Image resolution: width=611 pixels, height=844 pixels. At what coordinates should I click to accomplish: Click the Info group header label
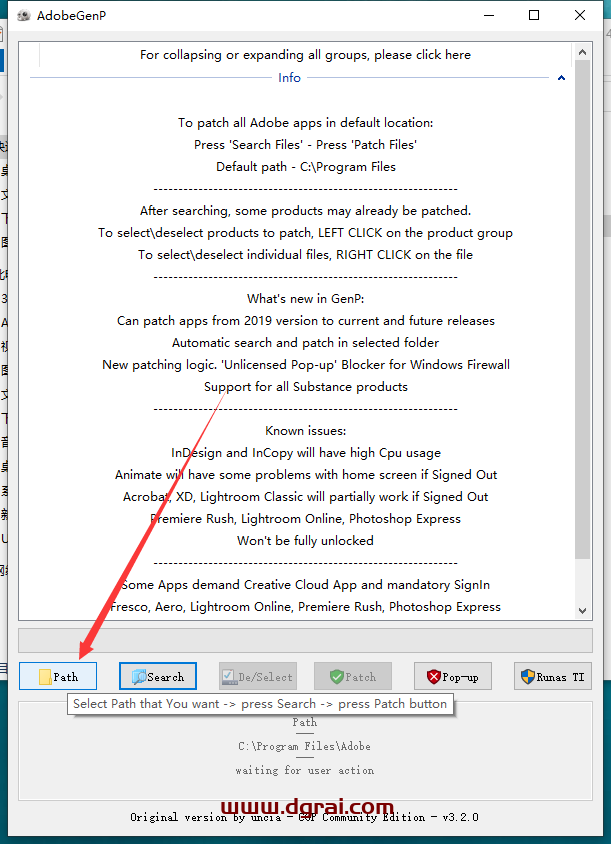coord(289,78)
